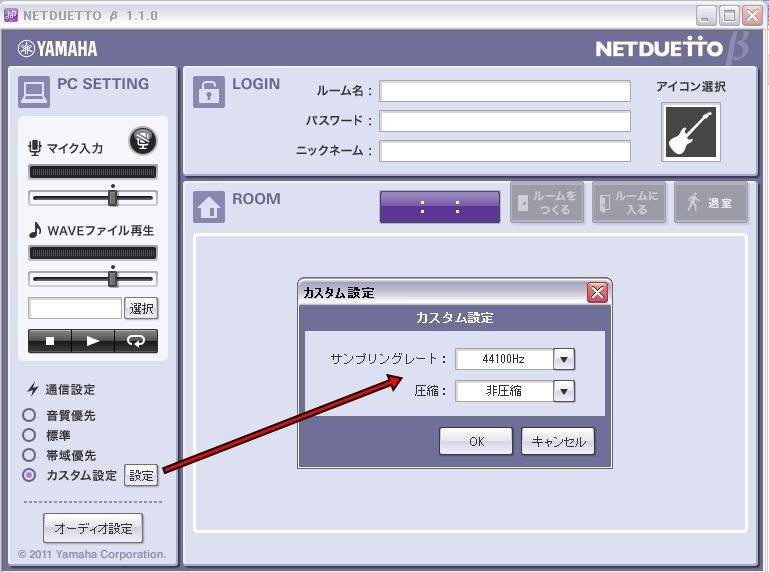This screenshot has height=572, width=769.
Task: Click the microphone input level meter
Action: click(93, 172)
